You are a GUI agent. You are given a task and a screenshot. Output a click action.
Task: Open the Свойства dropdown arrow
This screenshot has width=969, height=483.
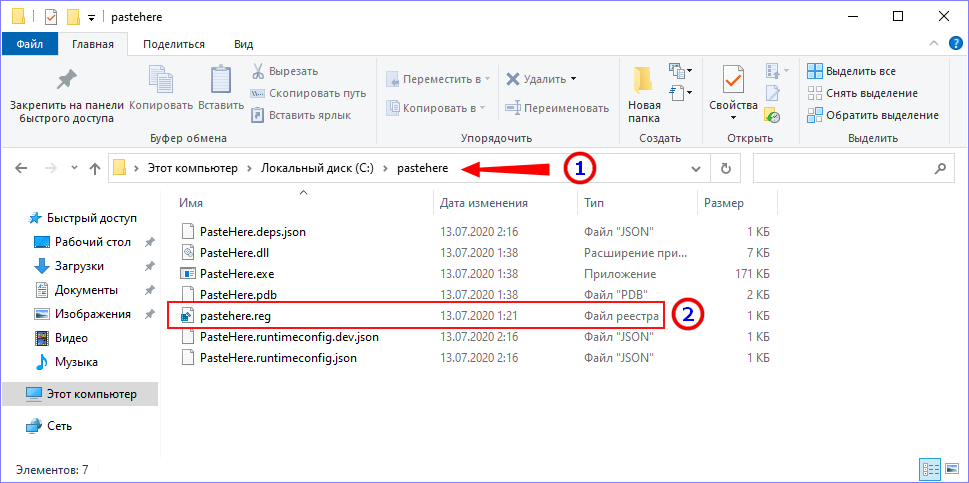click(733, 117)
